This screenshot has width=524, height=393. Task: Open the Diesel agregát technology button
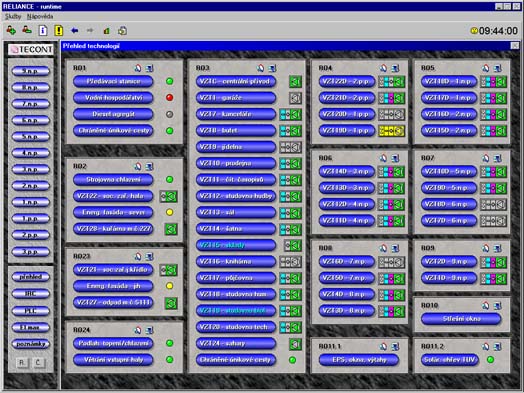point(113,114)
